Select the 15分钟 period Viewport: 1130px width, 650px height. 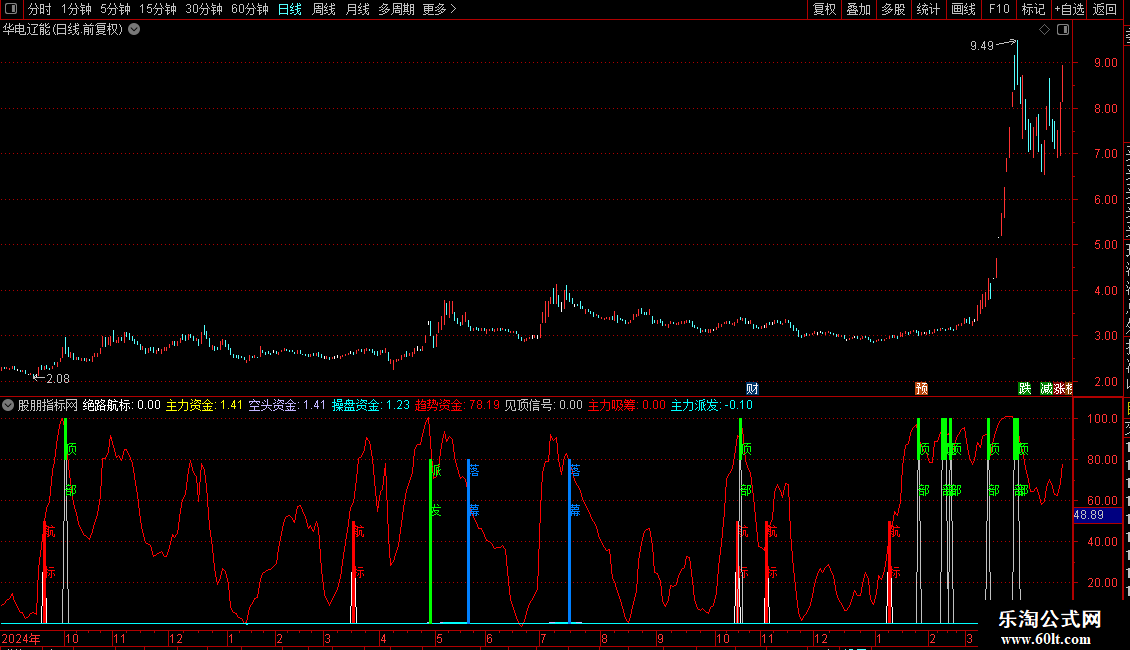coord(157,9)
